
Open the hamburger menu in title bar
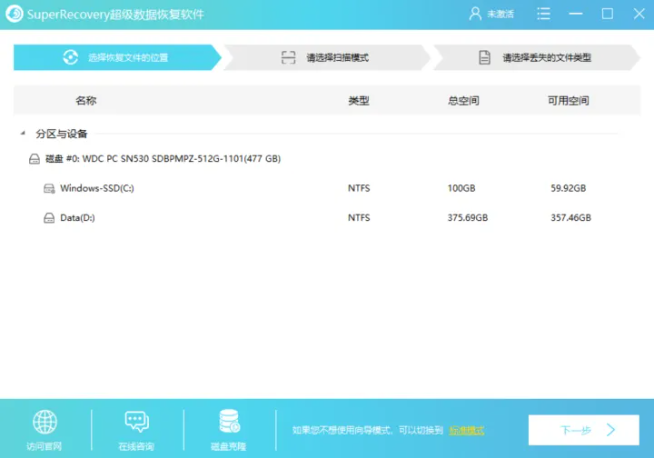pyautogui.click(x=542, y=13)
